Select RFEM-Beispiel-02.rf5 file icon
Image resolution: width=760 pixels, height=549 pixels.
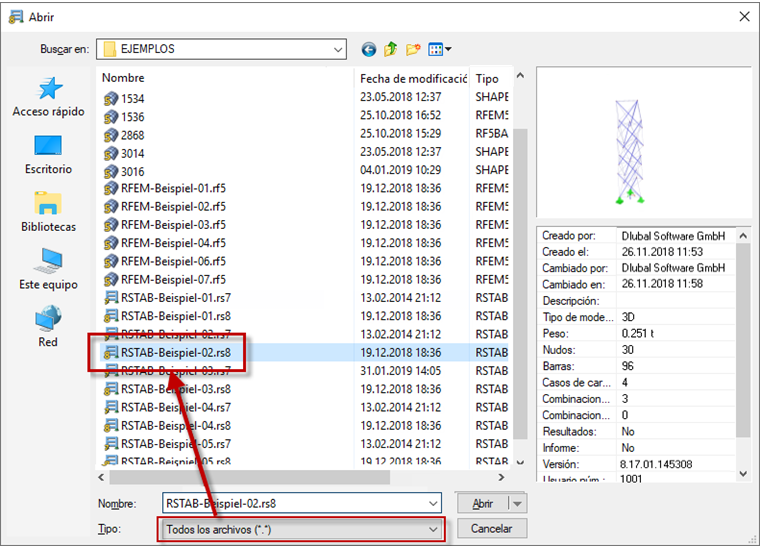point(111,207)
